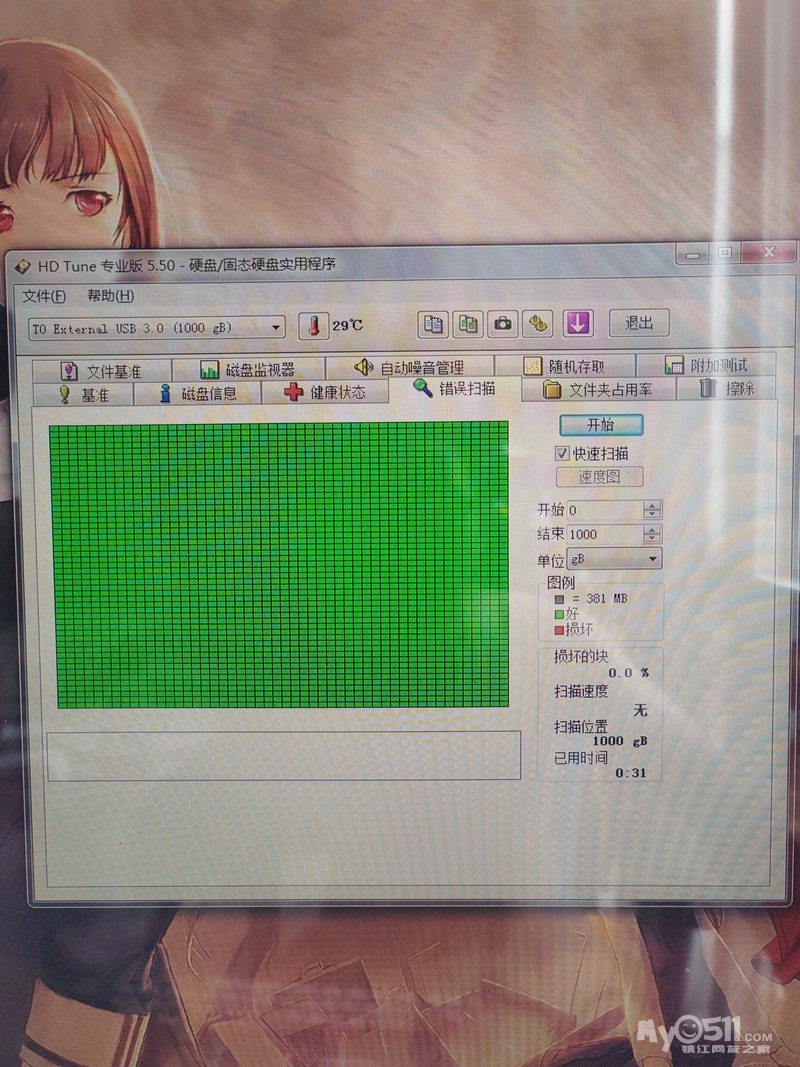
Task: Click the copy text to clipboard icon
Action: click(433, 324)
